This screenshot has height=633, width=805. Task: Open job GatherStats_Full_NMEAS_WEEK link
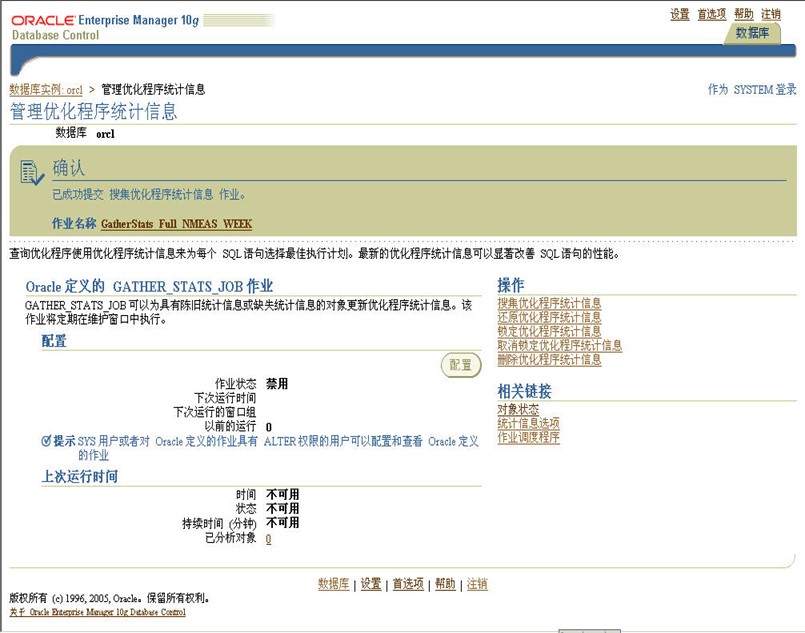(176, 224)
